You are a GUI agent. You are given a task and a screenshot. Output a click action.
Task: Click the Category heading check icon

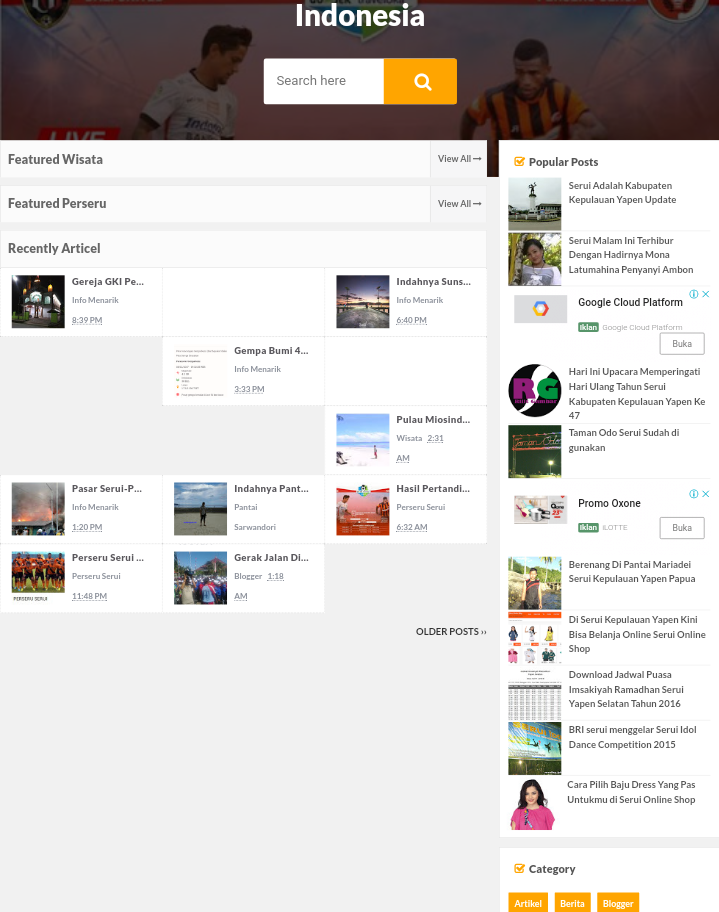tap(519, 868)
